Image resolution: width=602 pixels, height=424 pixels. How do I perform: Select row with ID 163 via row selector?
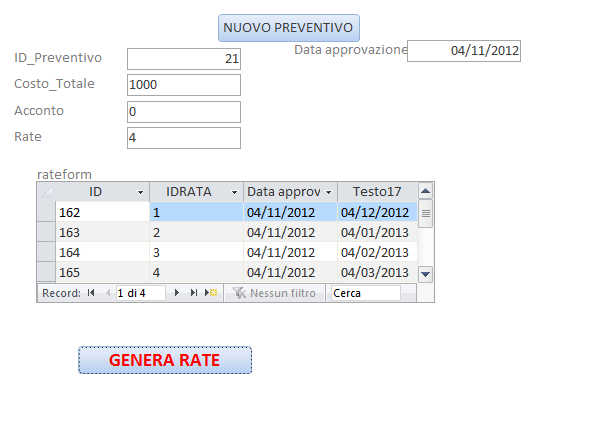[45, 232]
